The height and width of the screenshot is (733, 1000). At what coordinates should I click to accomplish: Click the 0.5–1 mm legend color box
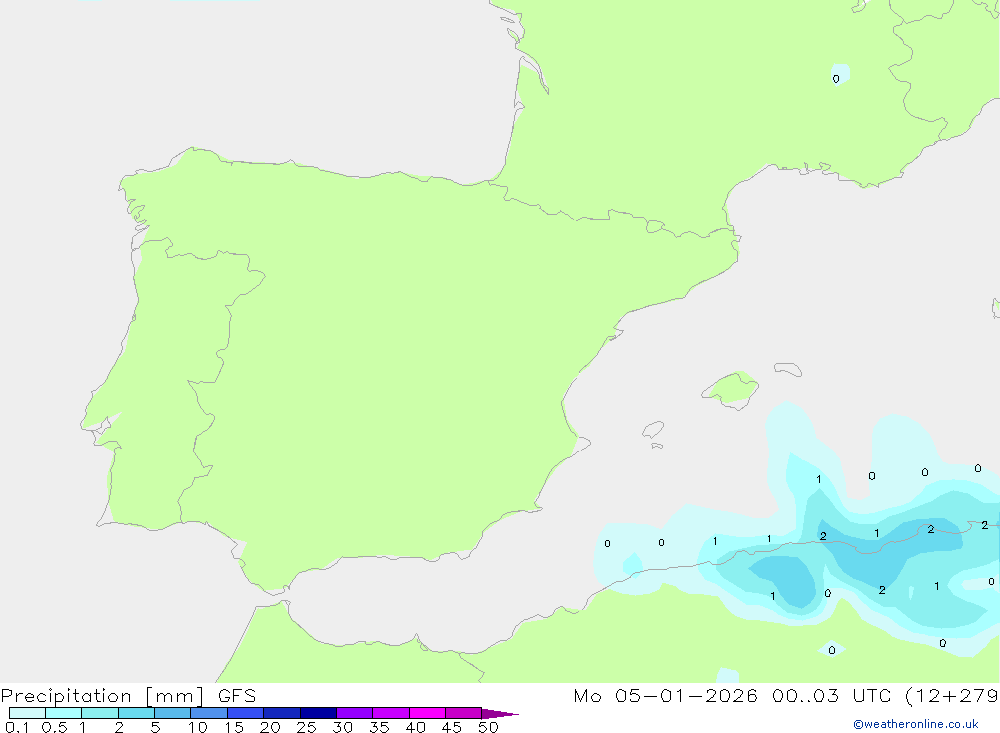click(x=63, y=713)
